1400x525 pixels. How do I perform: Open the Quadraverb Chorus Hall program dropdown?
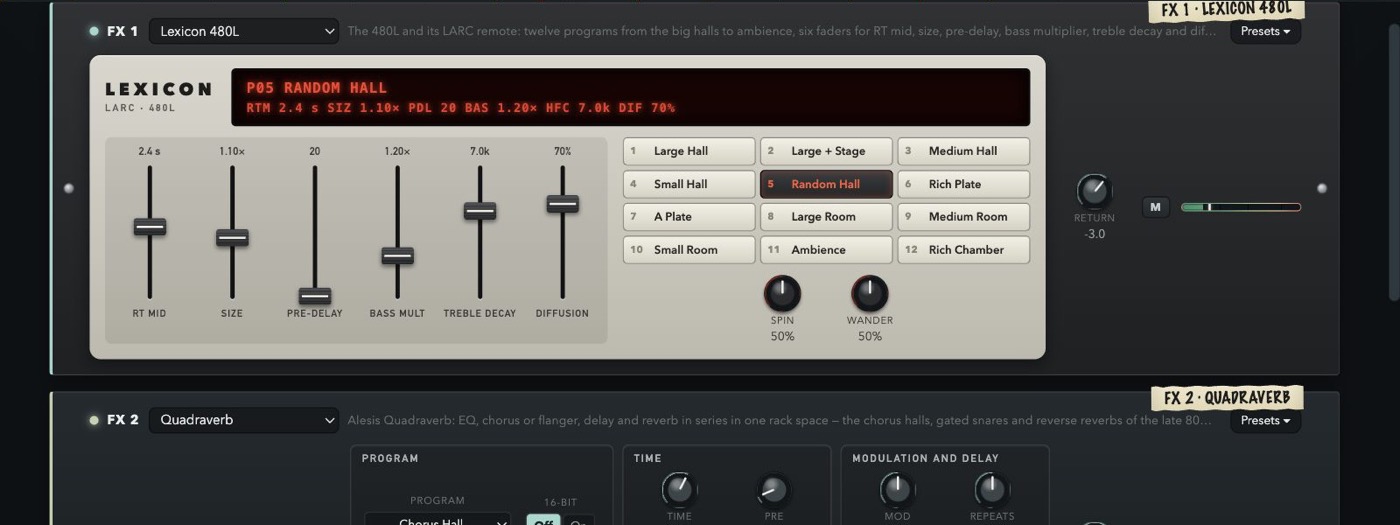pos(438,520)
